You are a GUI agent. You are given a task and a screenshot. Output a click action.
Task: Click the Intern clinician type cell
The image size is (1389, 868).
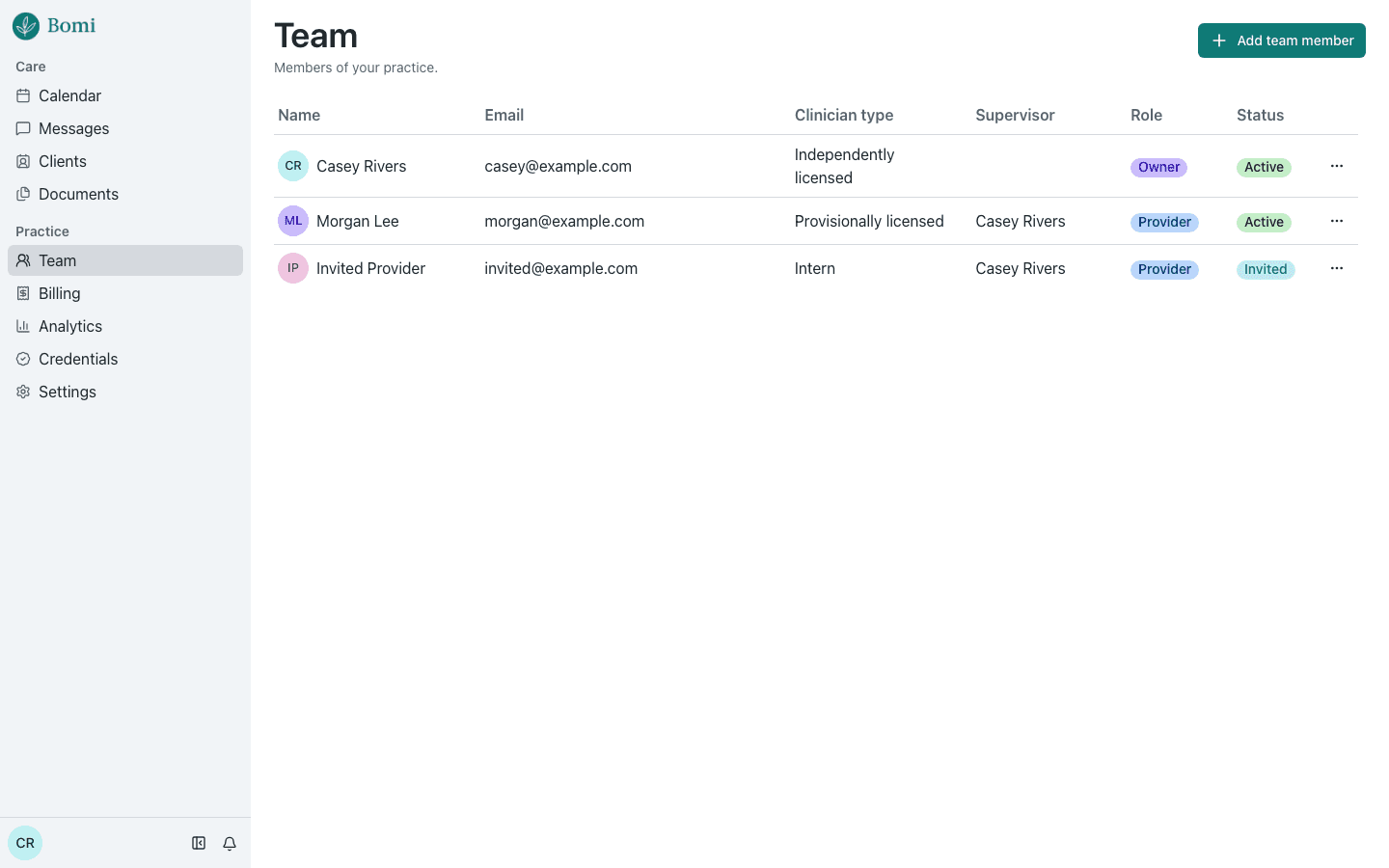tap(815, 268)
